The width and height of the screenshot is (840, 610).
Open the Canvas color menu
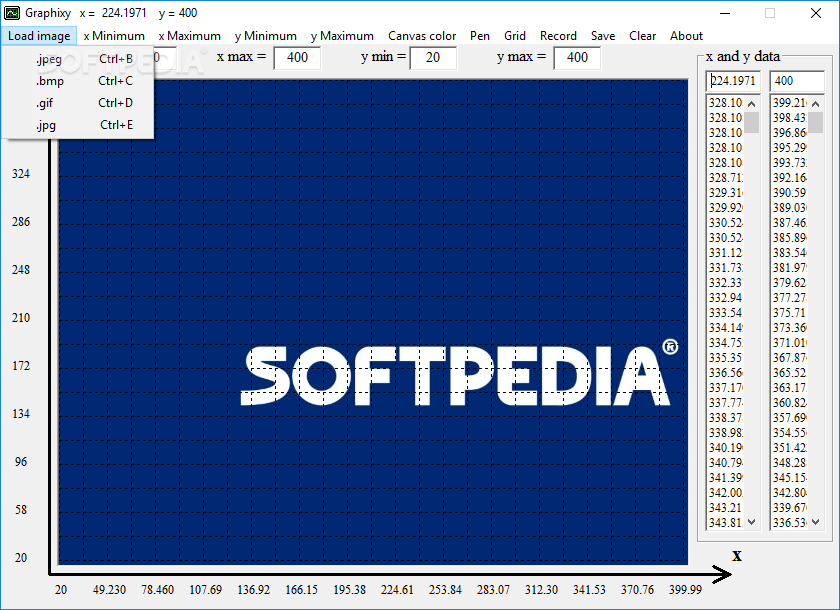pos(422,36)
